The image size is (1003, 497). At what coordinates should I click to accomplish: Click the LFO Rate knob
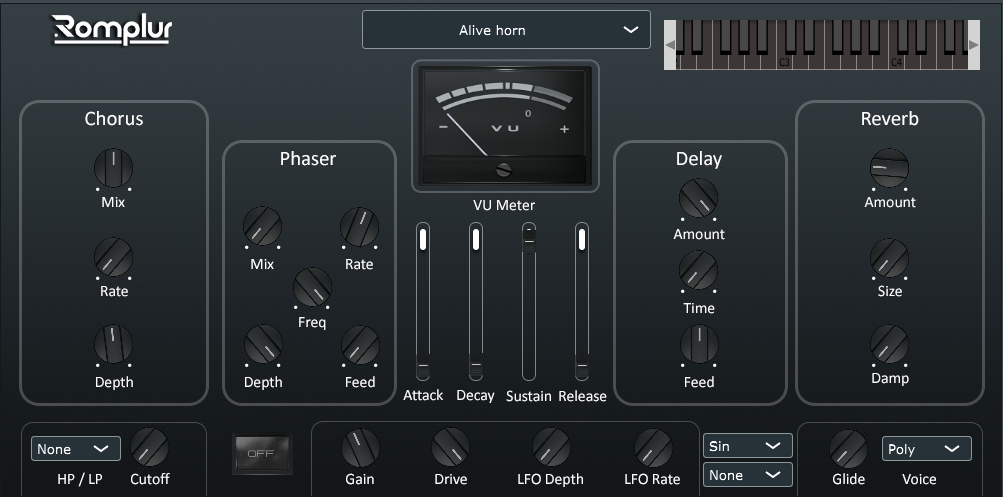pyautogui.click(x=653, y=447)
